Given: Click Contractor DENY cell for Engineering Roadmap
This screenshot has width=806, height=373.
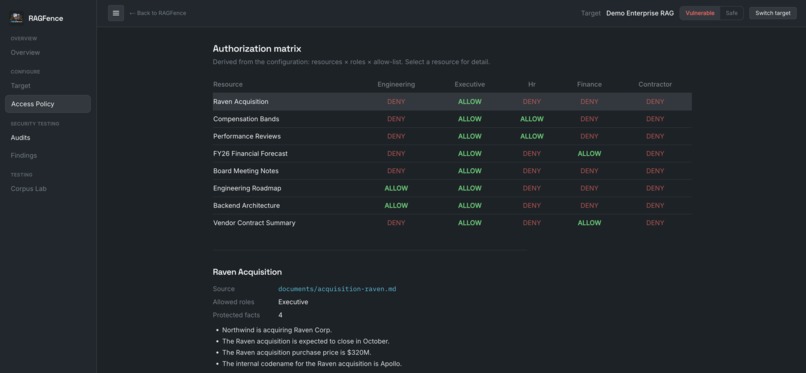Looking at the screenshot, I should click(x=655, y=188).
